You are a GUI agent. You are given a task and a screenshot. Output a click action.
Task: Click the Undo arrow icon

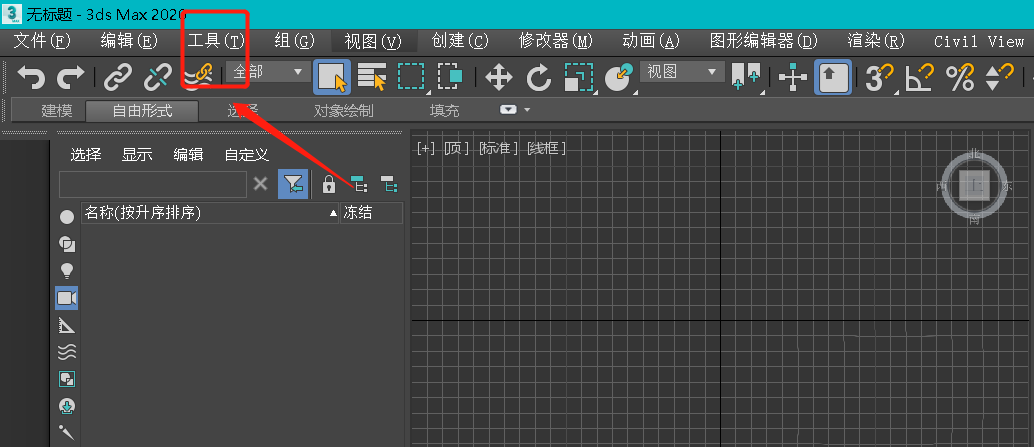(32, 77)
